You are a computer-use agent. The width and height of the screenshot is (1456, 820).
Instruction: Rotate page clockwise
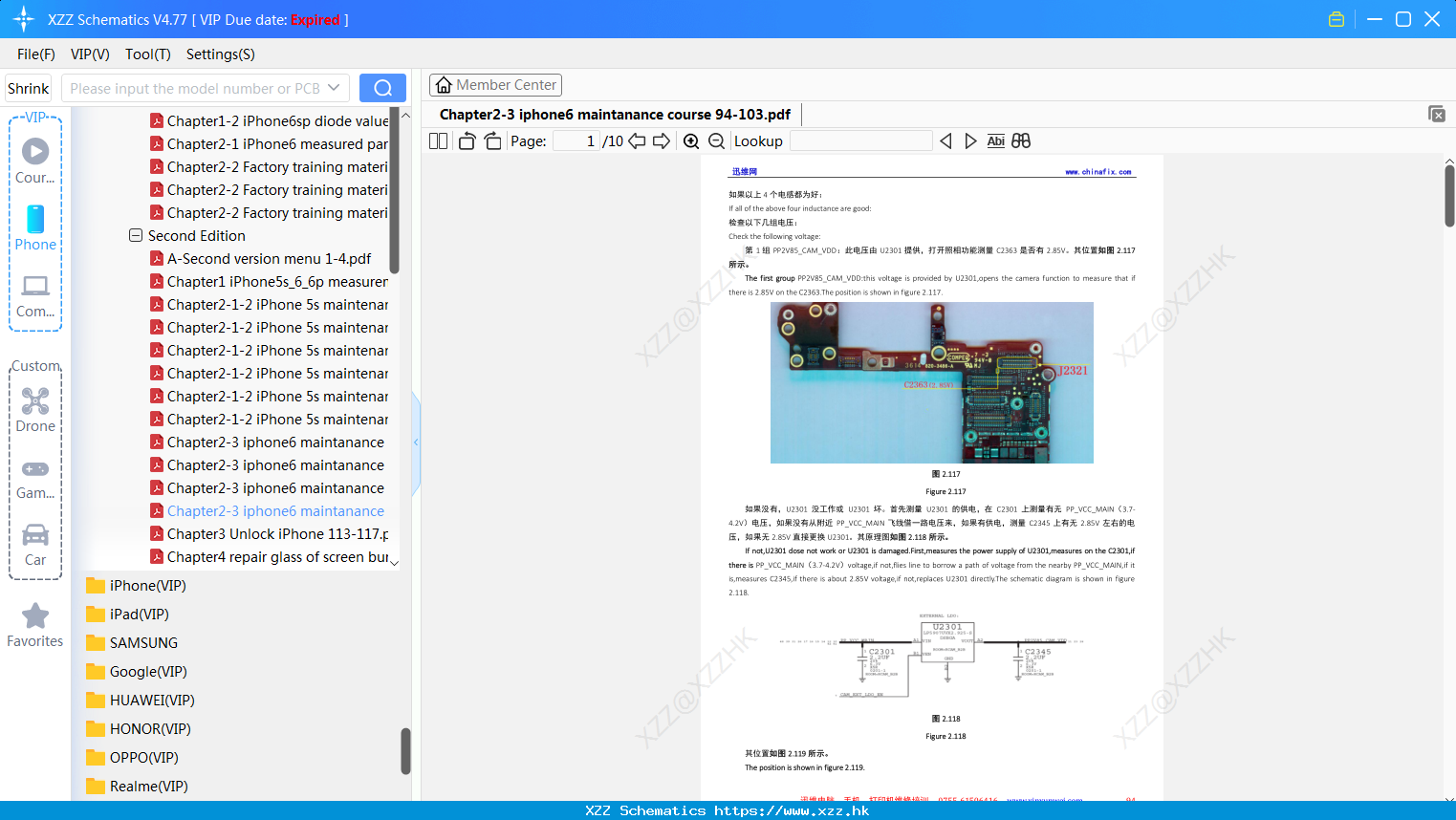point(492,141)
